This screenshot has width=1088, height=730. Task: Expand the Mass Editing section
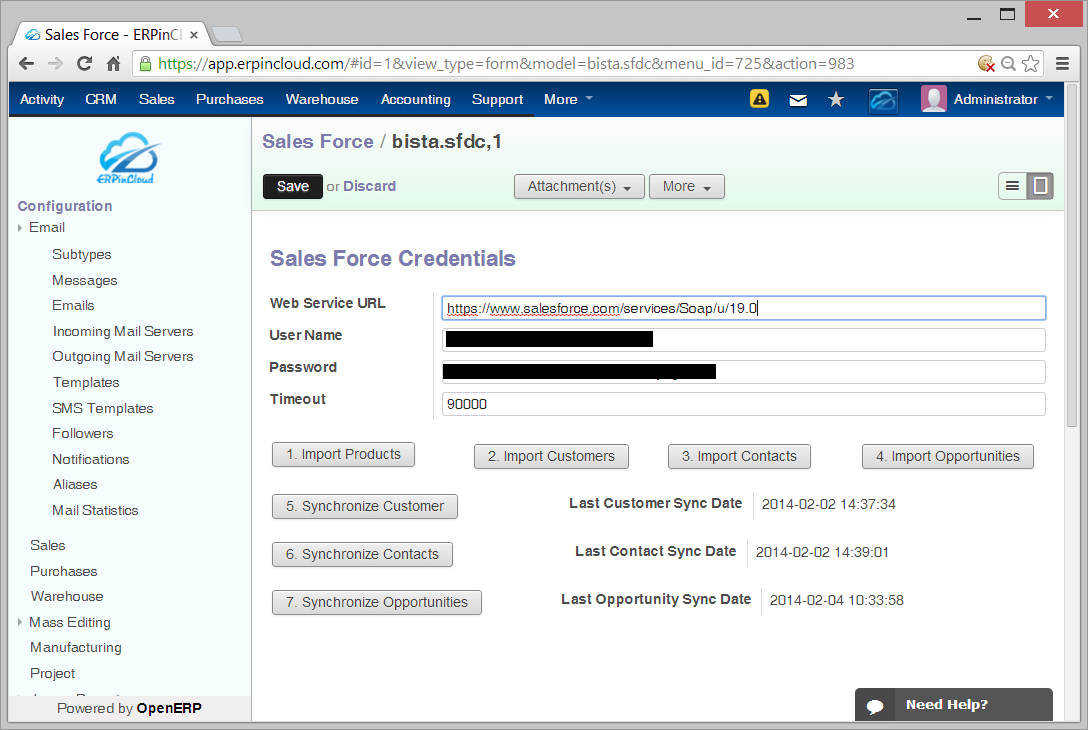20,622
